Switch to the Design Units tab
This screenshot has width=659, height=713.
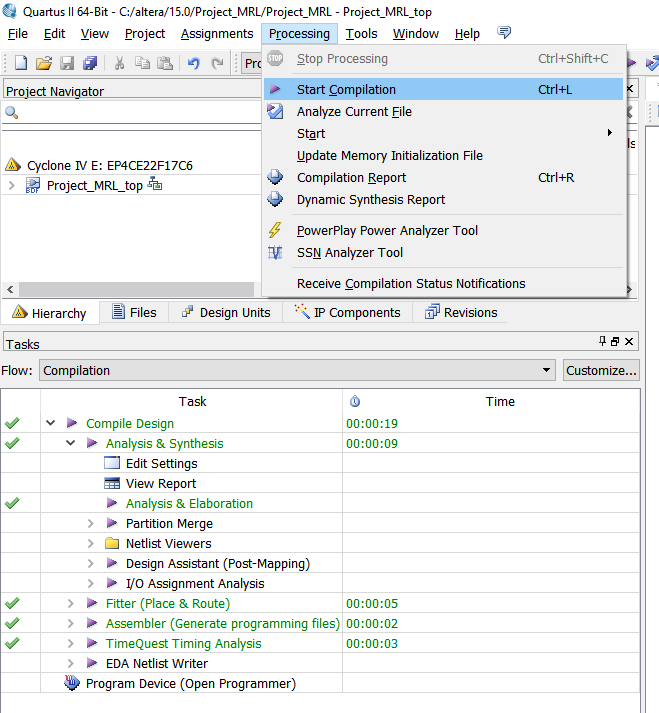[x=226, y=312]
